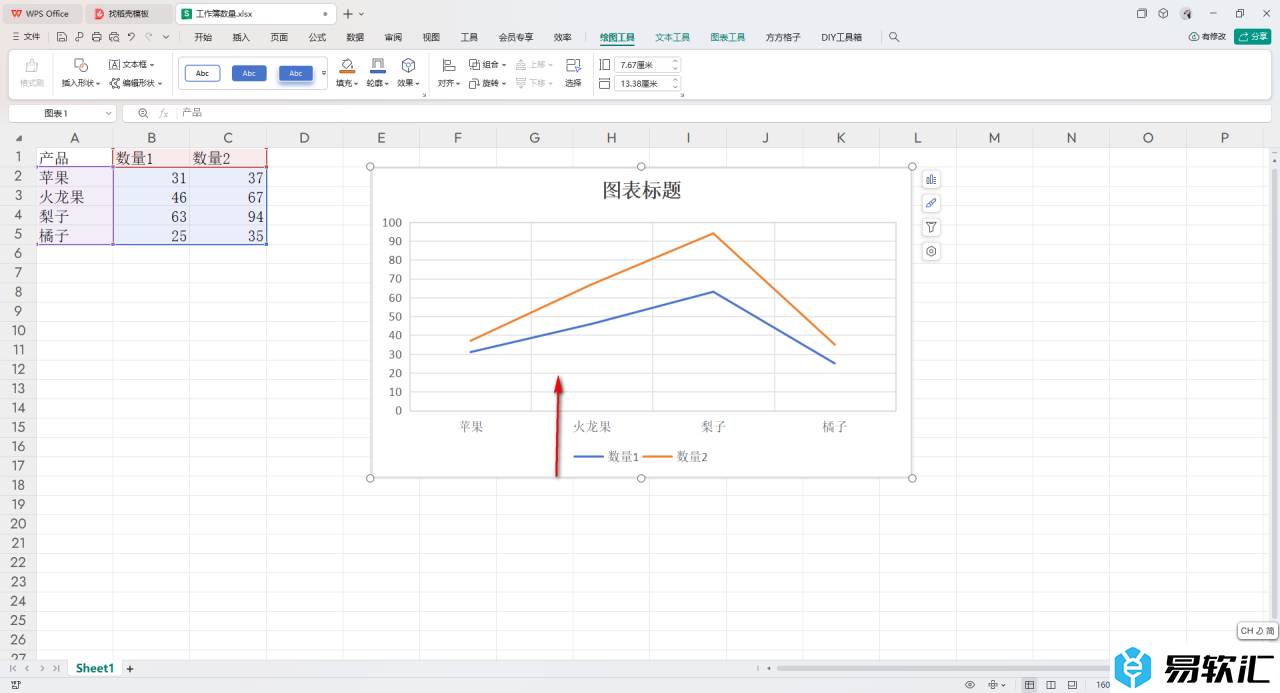Click the fill (填充) paint bucket icon
The width and height of the screenshot is (1280, 693).
(347, 65)
